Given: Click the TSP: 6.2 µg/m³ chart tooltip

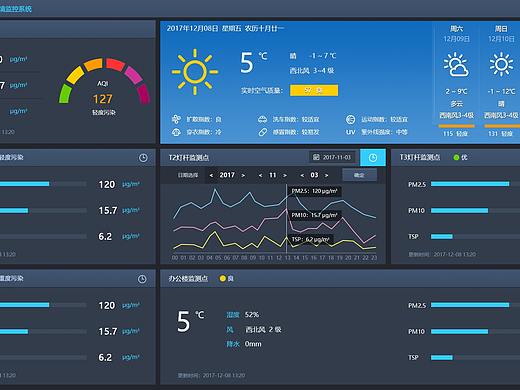Looking at the screenshot, I should pos(311,239).
